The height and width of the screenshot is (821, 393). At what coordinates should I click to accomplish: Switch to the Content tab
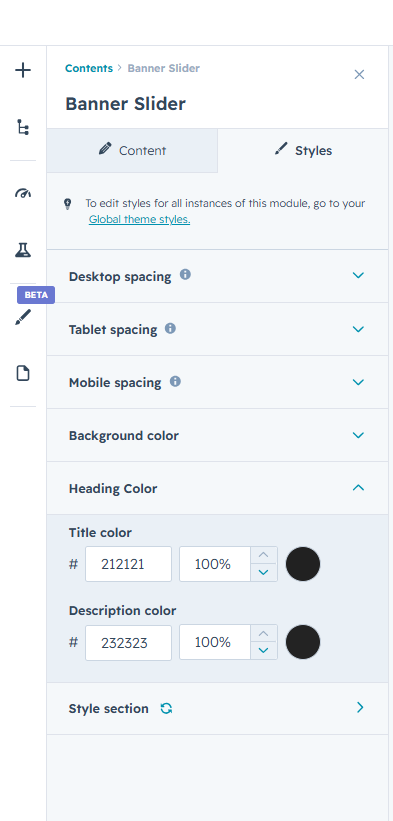coord(132,151)
